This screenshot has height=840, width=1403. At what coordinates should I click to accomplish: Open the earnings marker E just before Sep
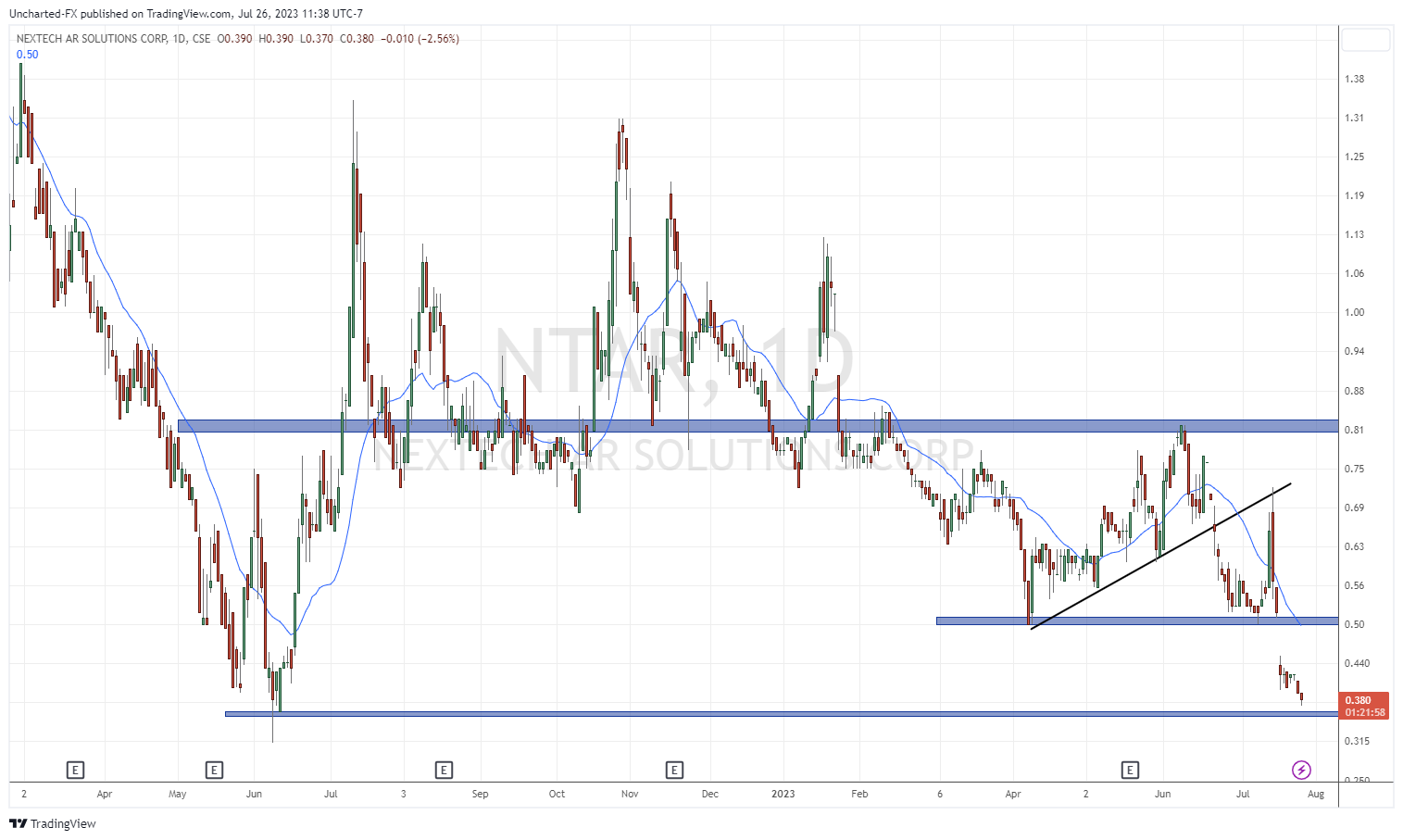(444, 770)
